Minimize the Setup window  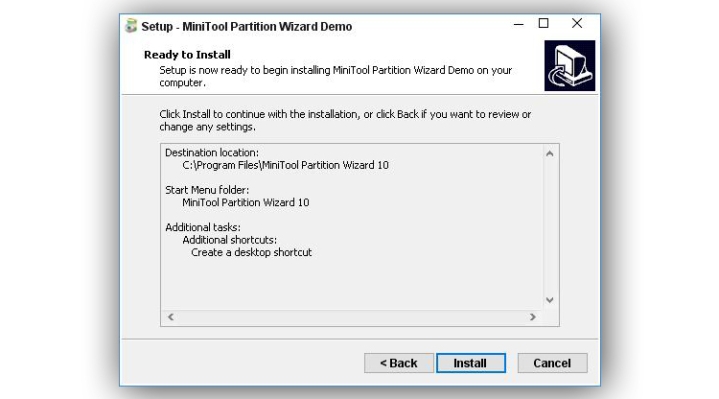click(519, 24)
